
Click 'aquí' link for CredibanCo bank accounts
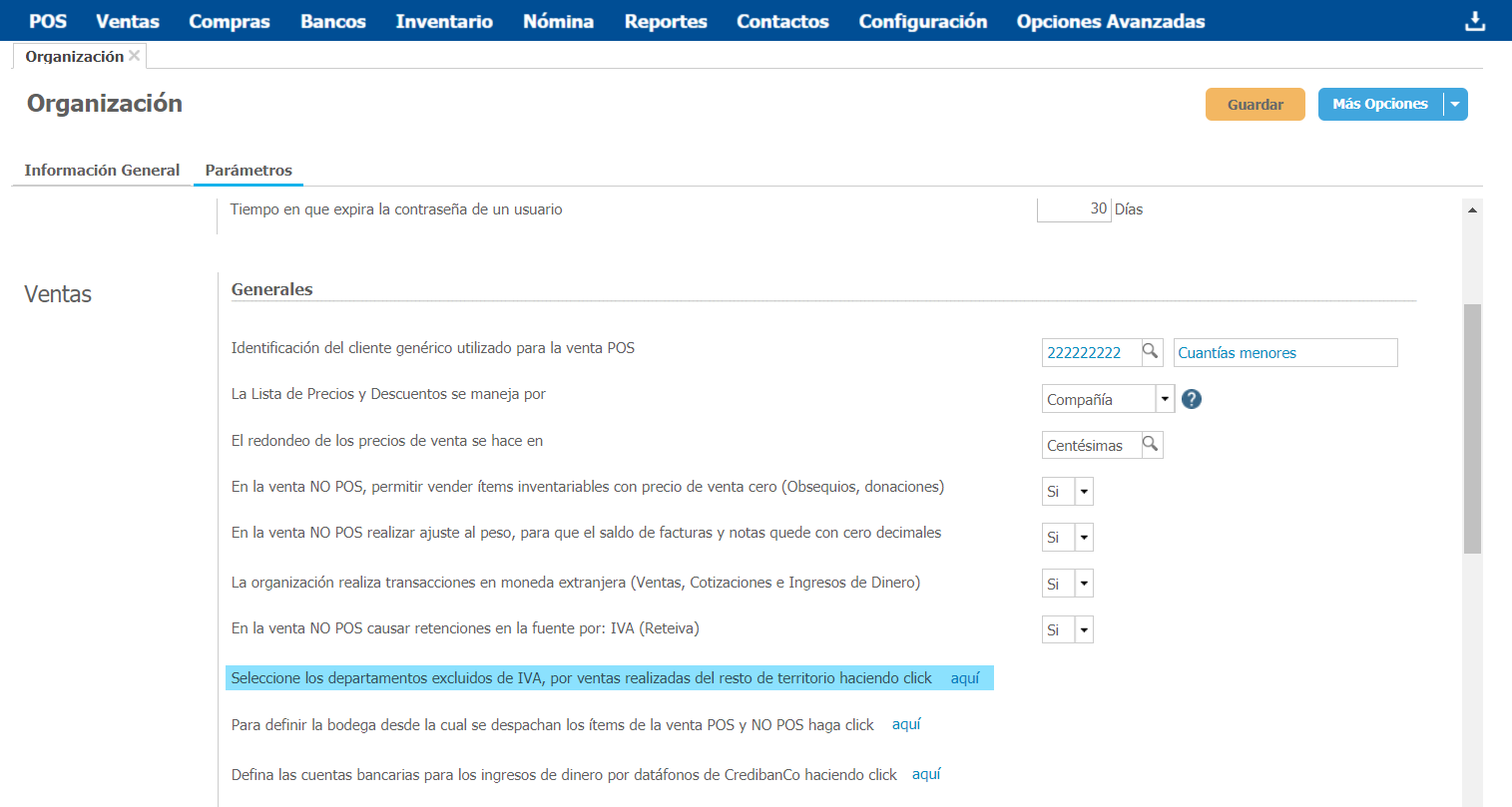click(x=926, y=774)
